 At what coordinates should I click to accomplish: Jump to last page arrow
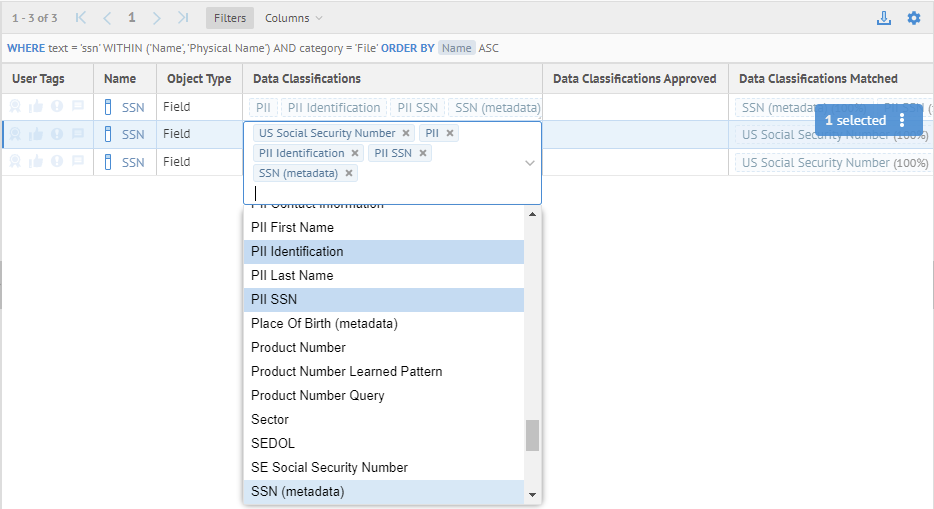coord(183,18)
